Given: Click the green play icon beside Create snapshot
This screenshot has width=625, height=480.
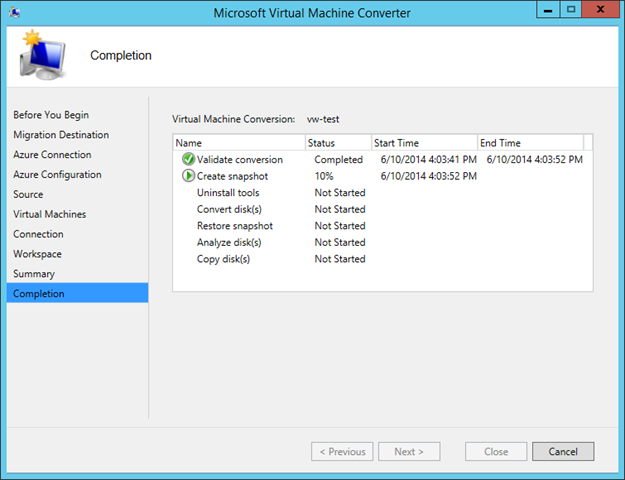Looking at the screenshot, I should click(188, 176).
